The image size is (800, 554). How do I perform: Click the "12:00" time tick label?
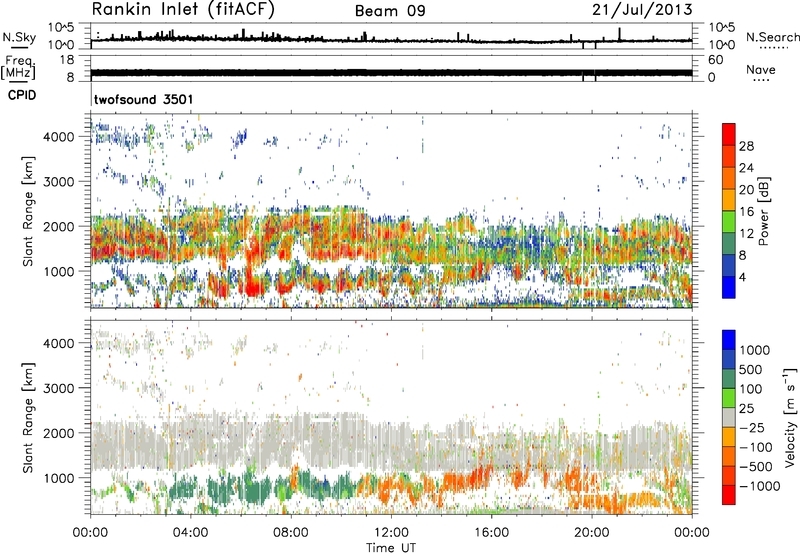[x=391, y=533]
